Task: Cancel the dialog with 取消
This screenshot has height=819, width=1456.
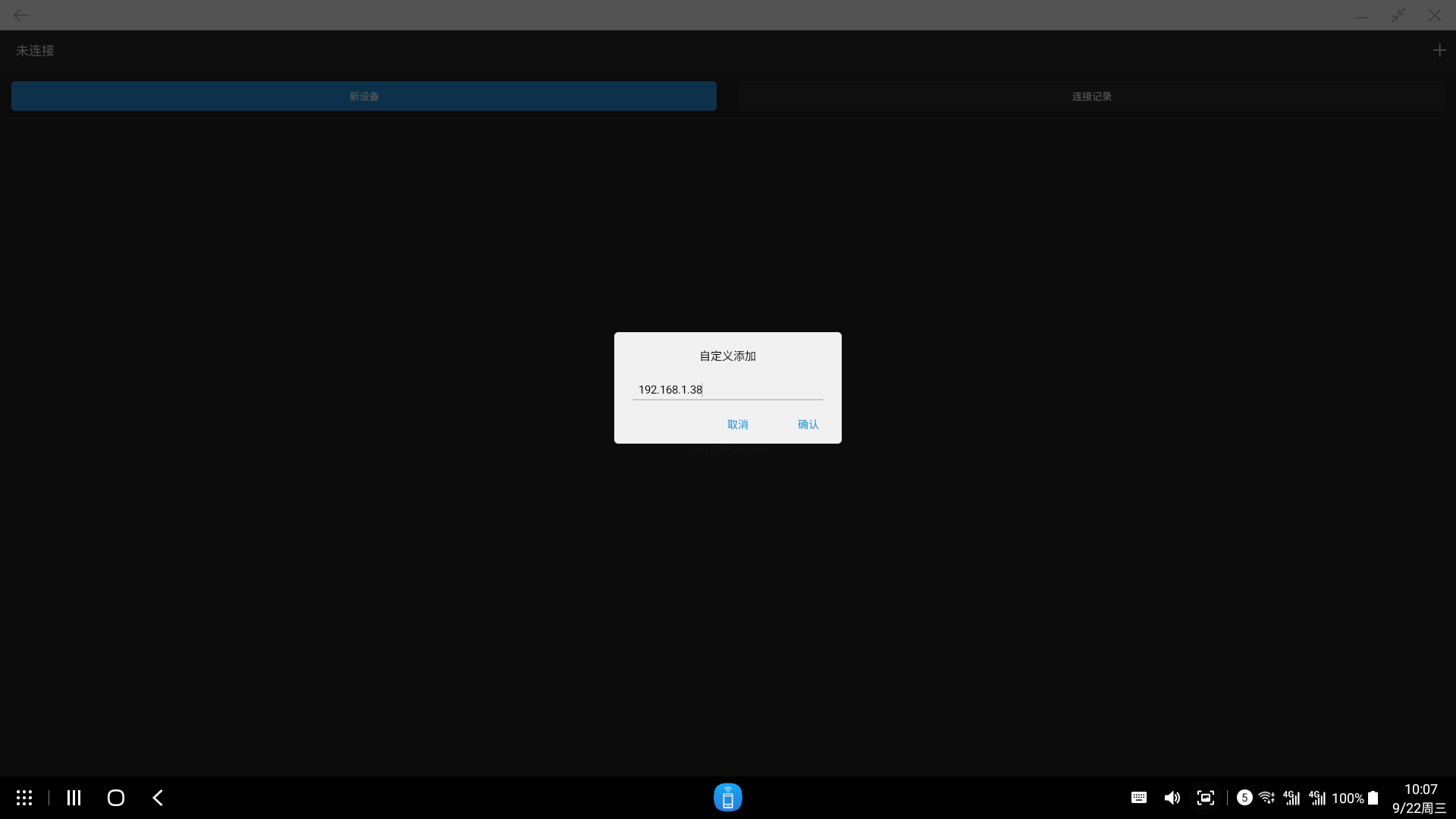Action: pos(738,425)
